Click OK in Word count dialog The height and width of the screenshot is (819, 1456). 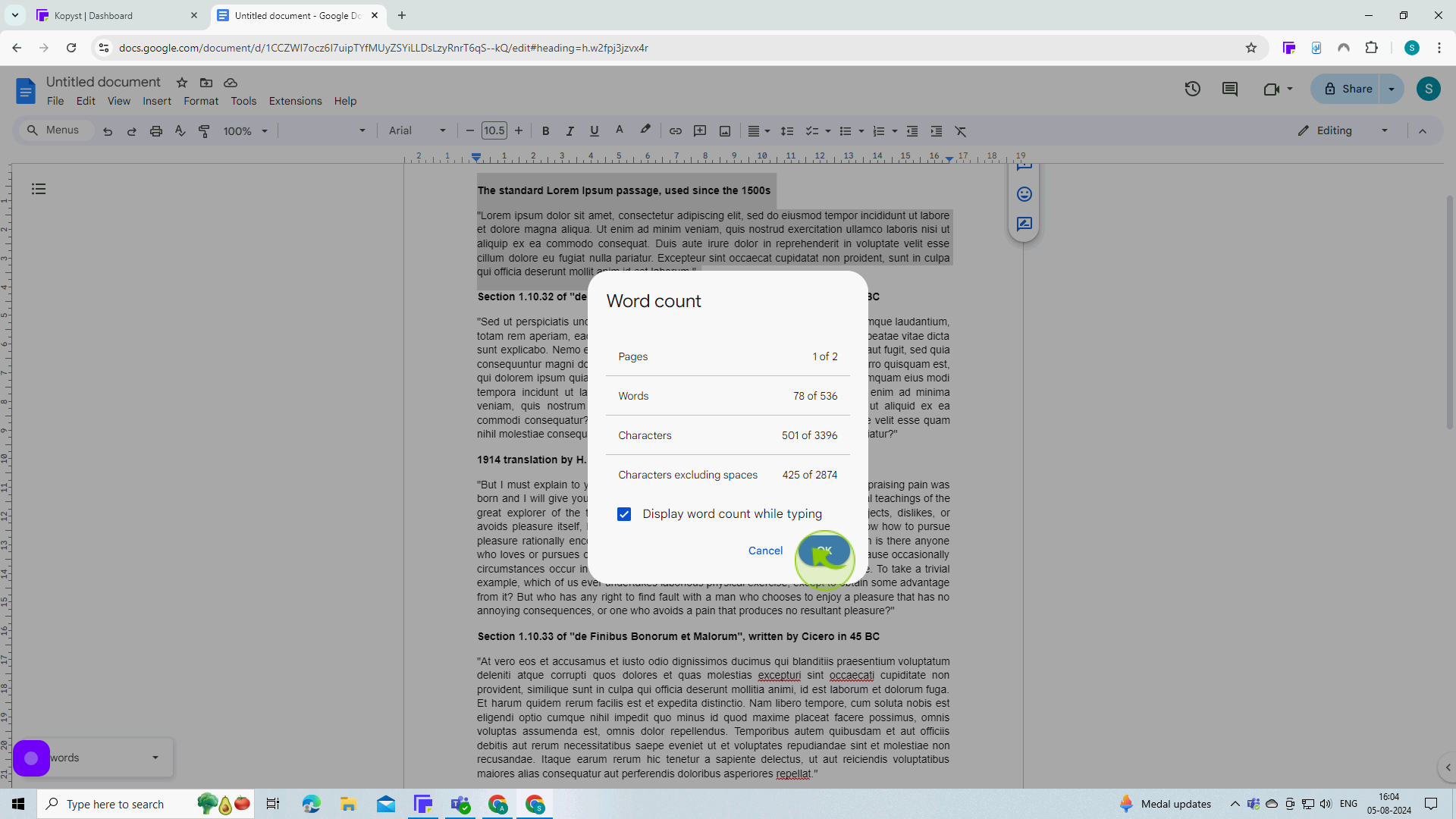click(x=824, y=551)
